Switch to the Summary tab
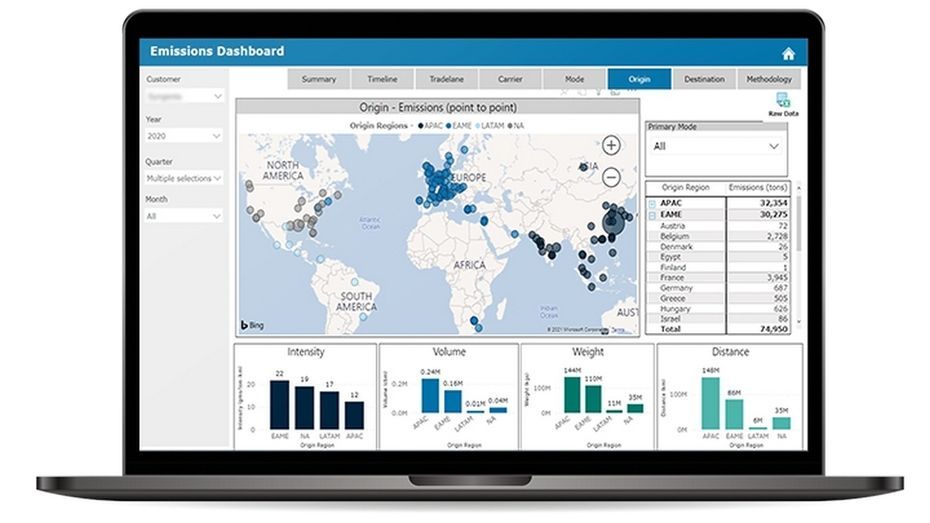930x523 pixels. coord(319,79)
